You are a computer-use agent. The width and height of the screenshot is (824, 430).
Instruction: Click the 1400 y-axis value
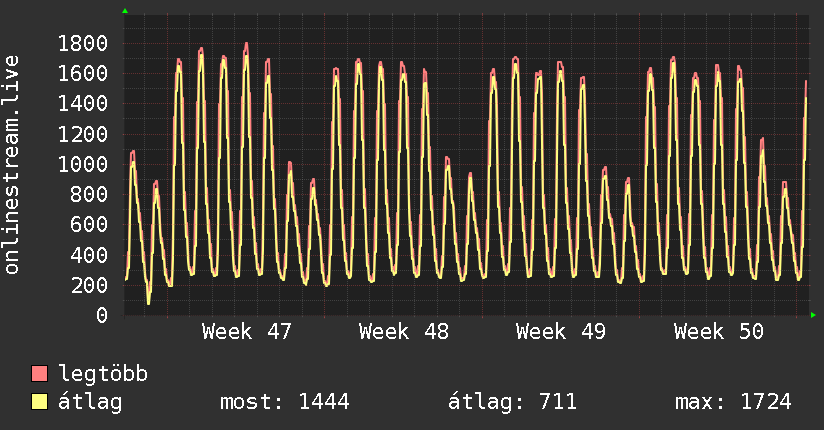click(83, 104)
